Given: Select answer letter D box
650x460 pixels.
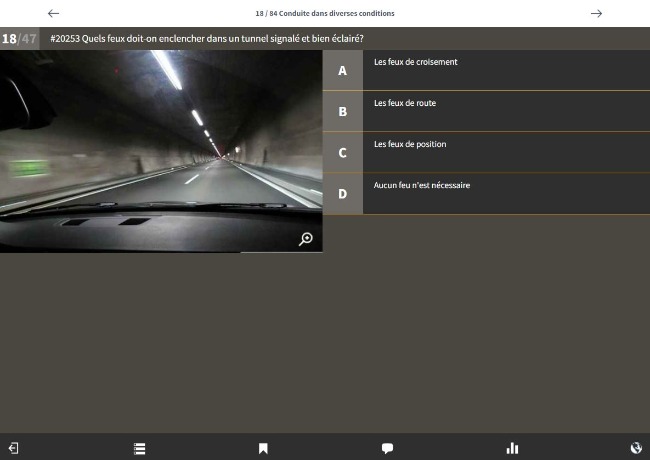Looking at the screenshot, I should pos(342,194).
